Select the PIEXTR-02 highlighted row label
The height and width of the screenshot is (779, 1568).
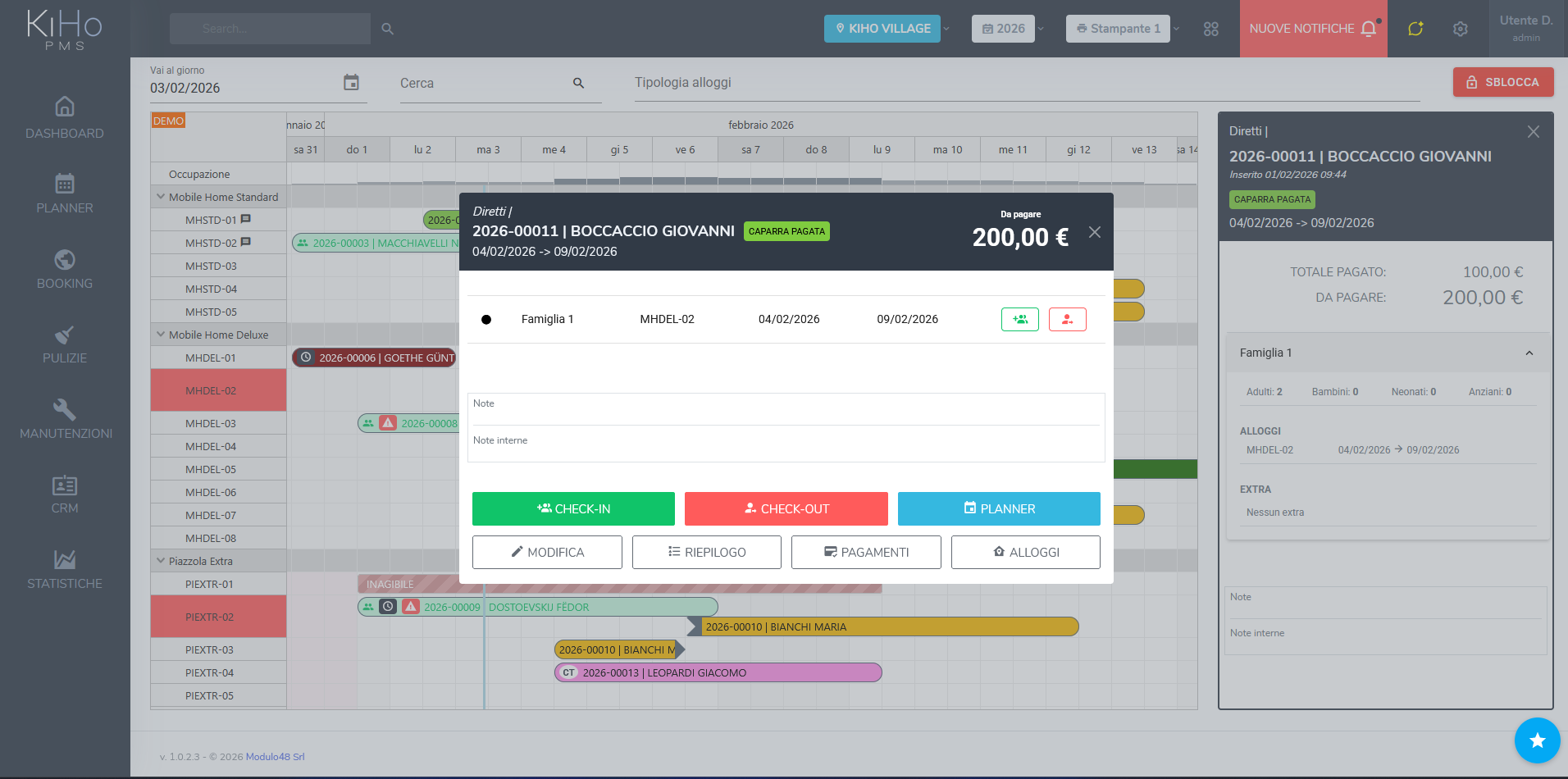(x=218, y=617)
